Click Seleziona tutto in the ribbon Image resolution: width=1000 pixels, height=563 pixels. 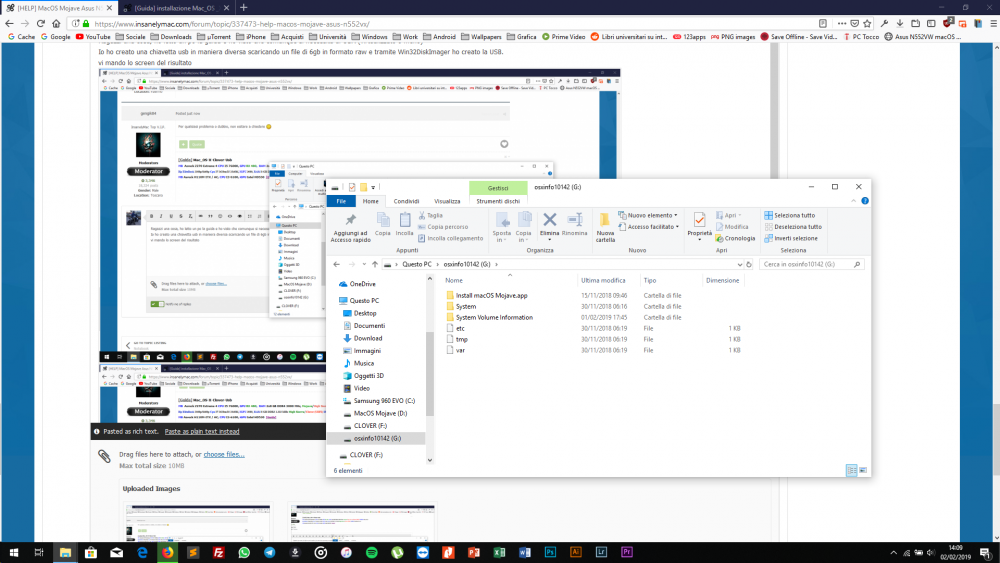pos(790,216)
